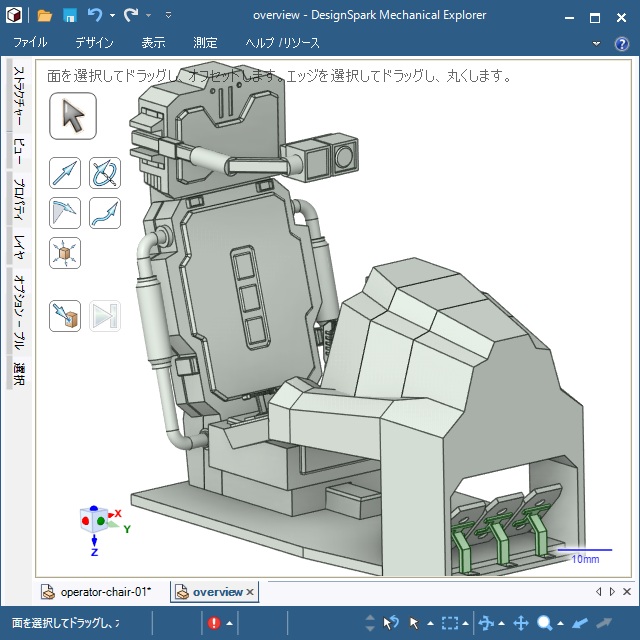Activate the Zoom magnifier tool

click(x=544, y=623)
